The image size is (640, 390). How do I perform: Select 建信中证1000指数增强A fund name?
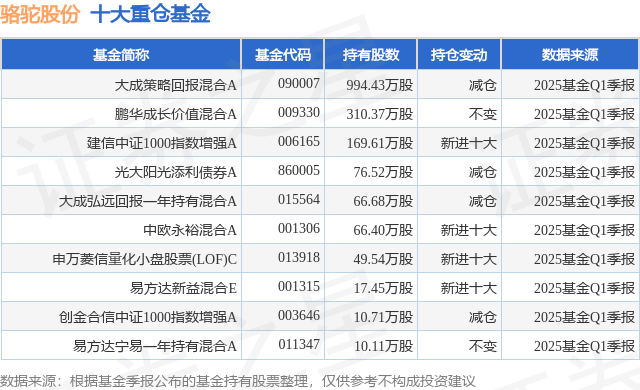[x=162, y=143]
